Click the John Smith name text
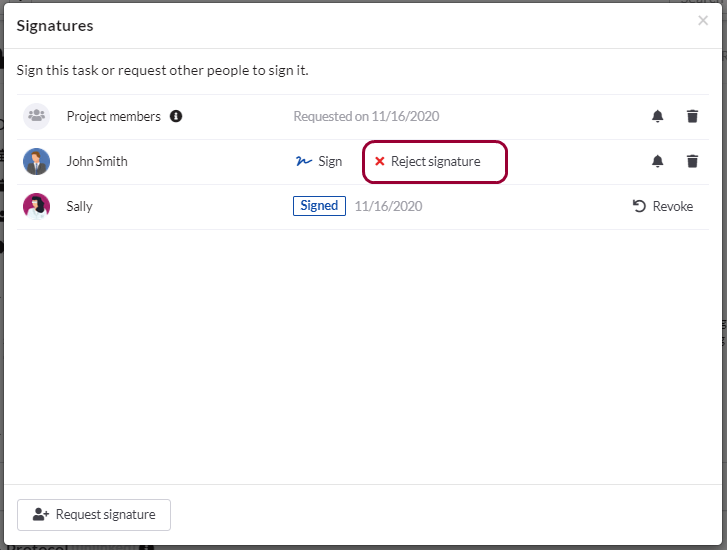 click(97, 161)
